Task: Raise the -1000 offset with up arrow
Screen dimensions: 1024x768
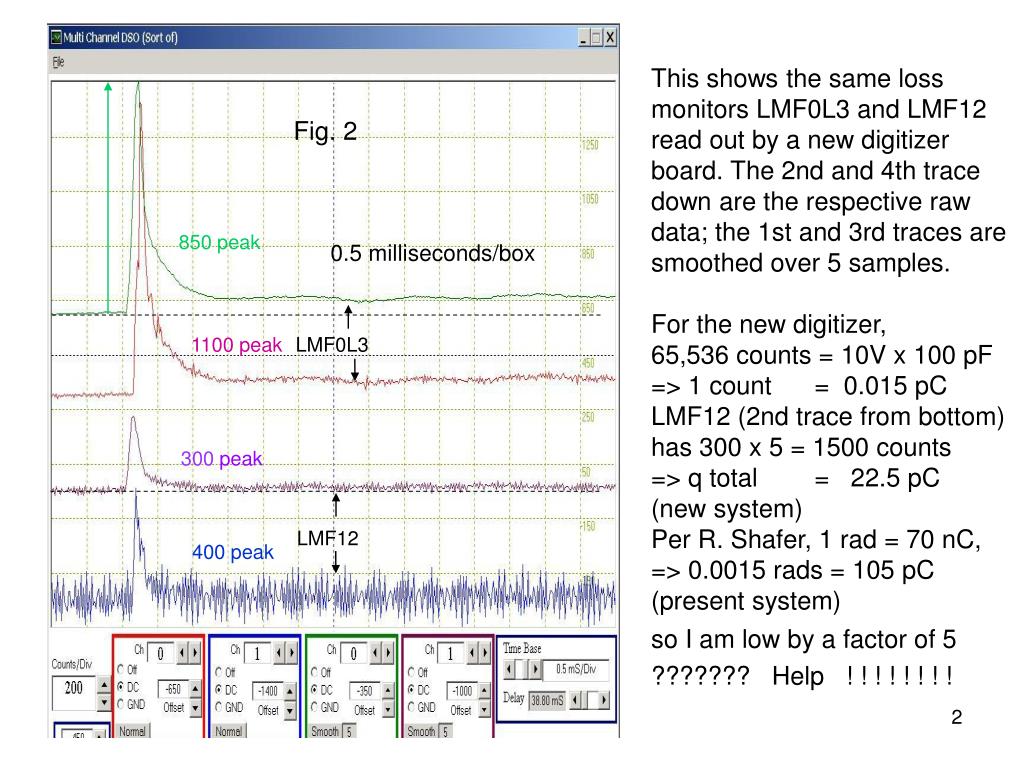Action: [484, 690]
